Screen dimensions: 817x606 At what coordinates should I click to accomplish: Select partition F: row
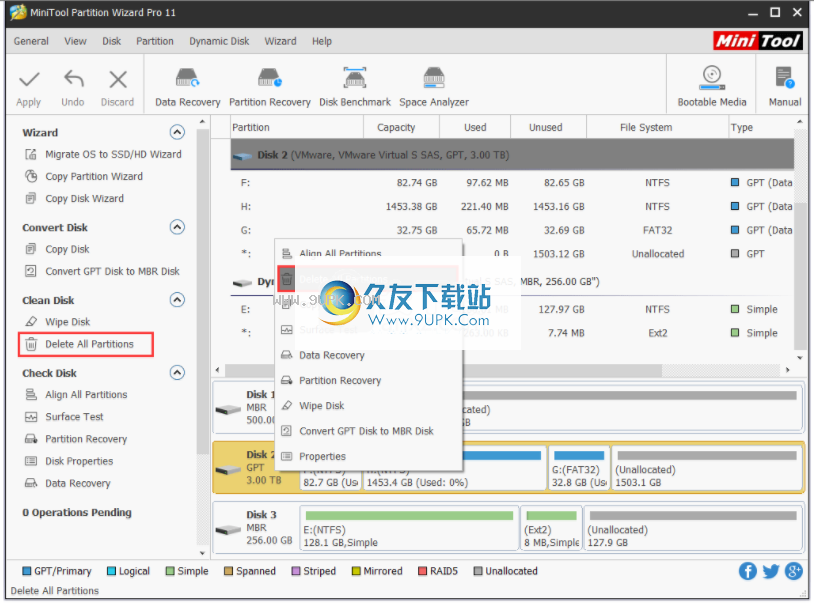pyautogui.click(x=512, y=183)
